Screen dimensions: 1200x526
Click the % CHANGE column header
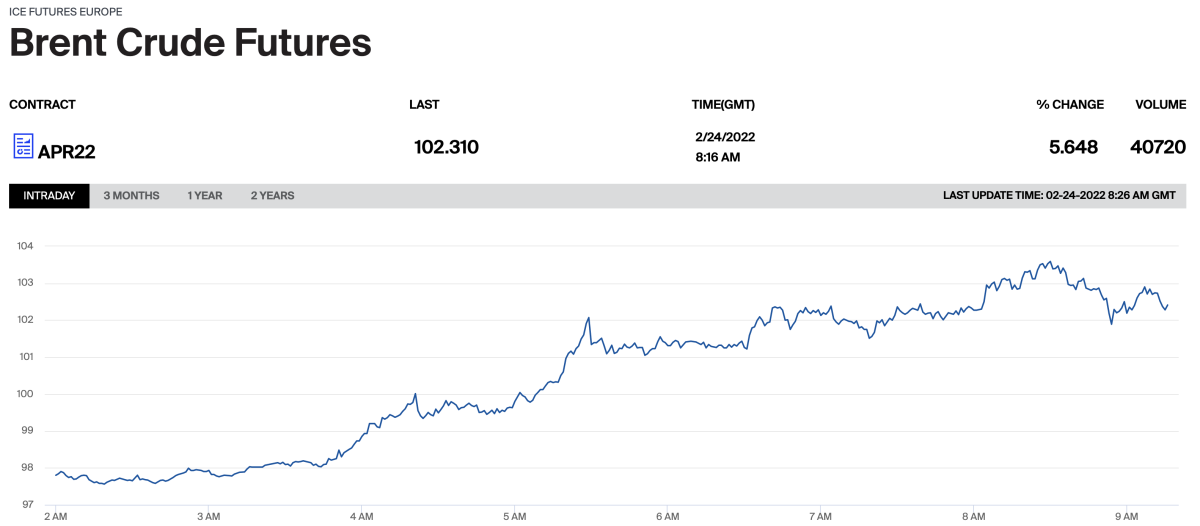click(1069, 105)
